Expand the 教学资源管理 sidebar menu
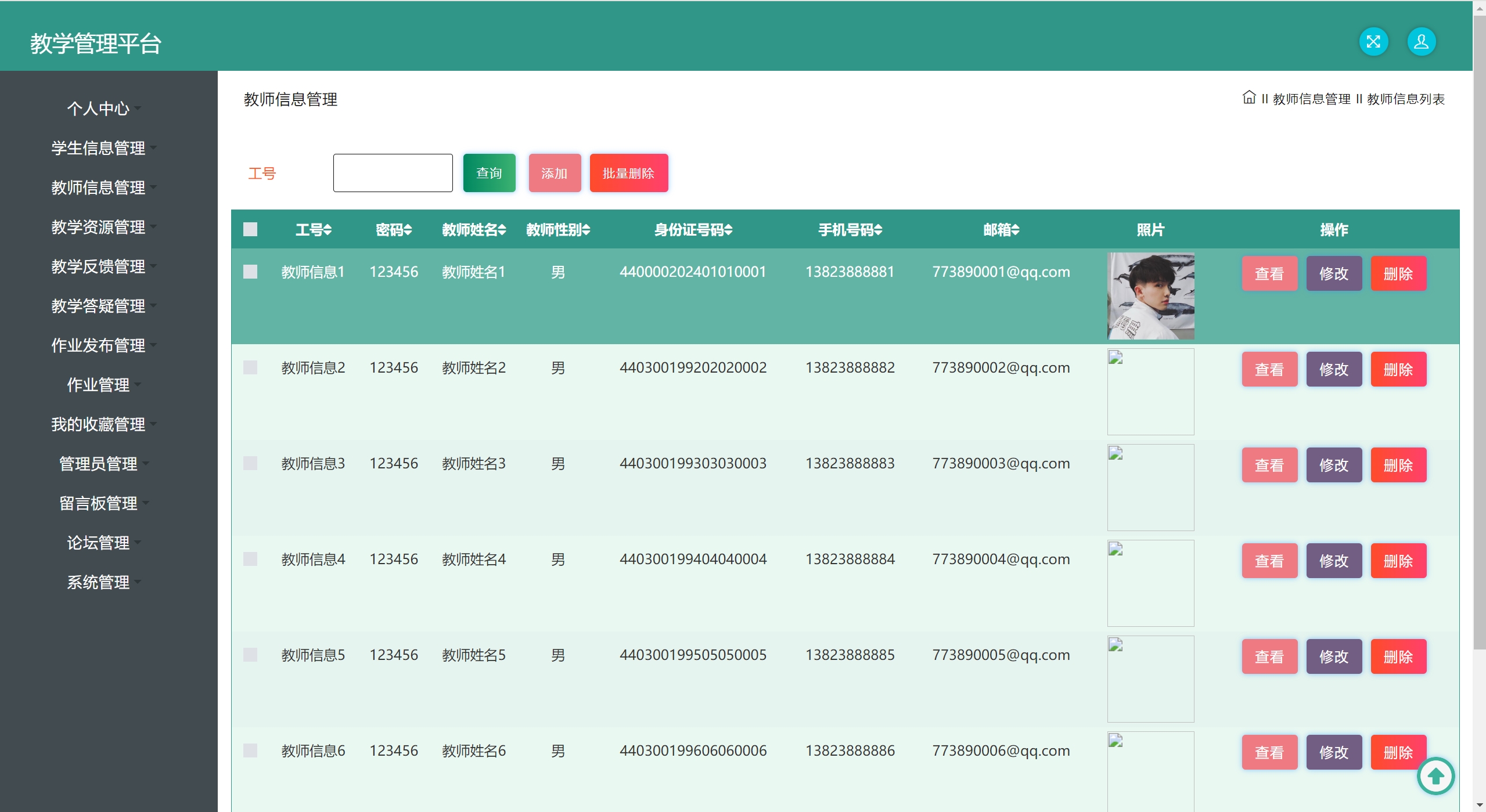Screen dimensions: 1486x812 [x=99, y=227]
